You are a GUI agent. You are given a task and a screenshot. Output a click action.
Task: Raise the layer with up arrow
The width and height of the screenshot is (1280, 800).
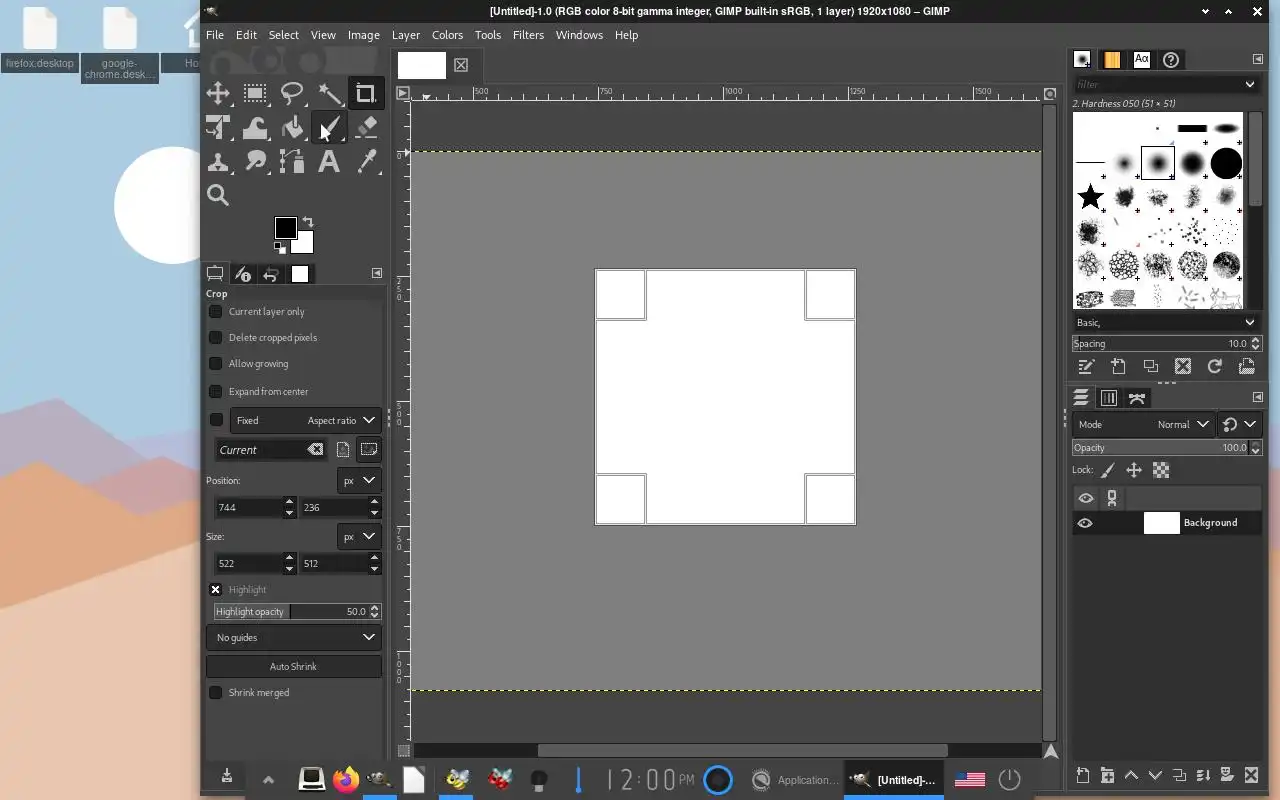pos(1131,775)
